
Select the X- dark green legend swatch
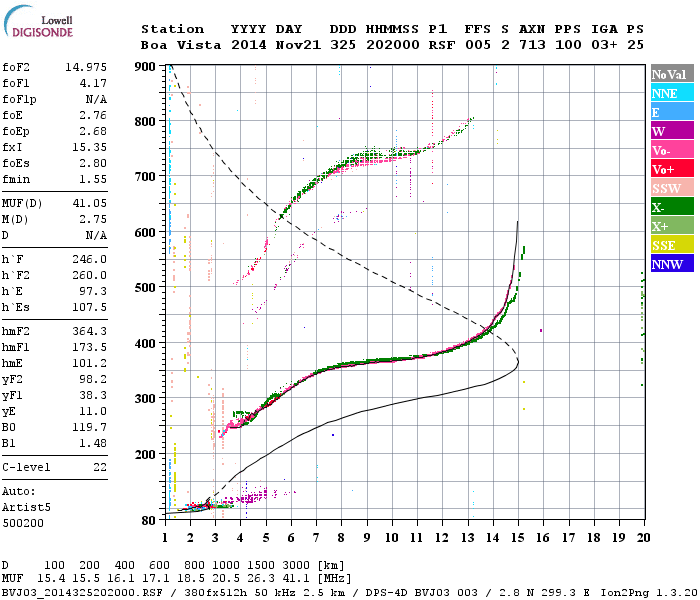[x=672, y=207]
